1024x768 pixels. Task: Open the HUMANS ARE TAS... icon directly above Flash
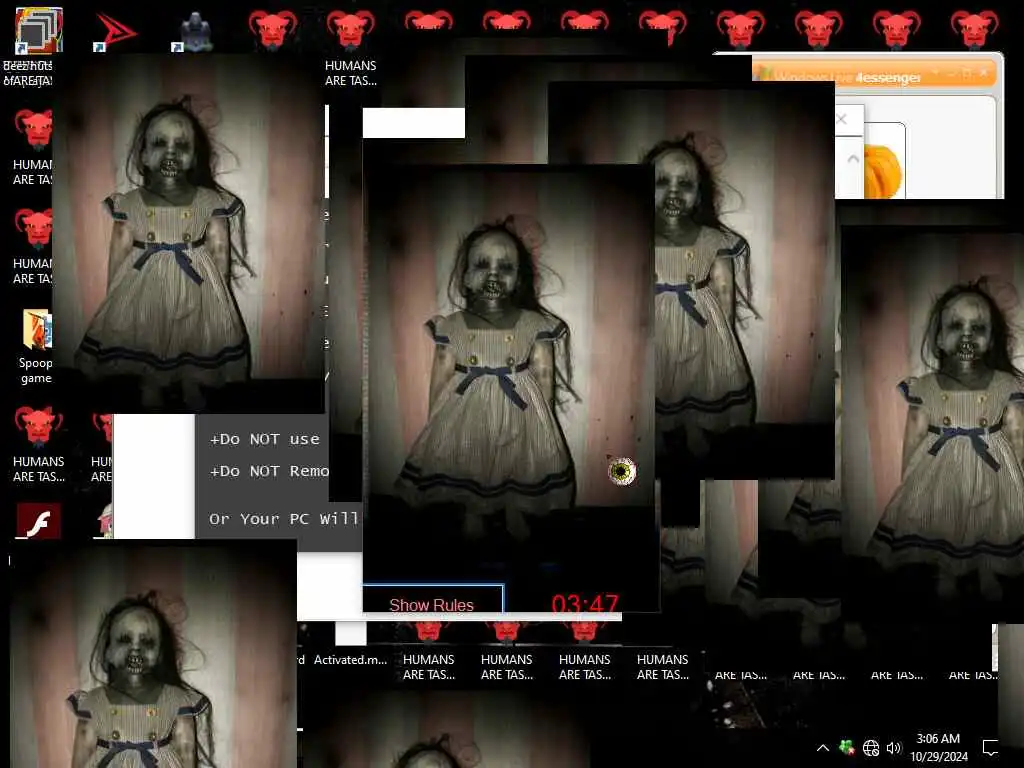point(39,444)
